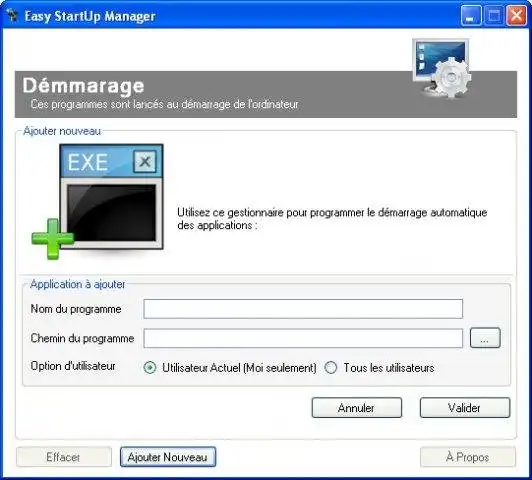Close the Easy StartUp Manager window
The image size is (532, 480).
tap(516, 16)
